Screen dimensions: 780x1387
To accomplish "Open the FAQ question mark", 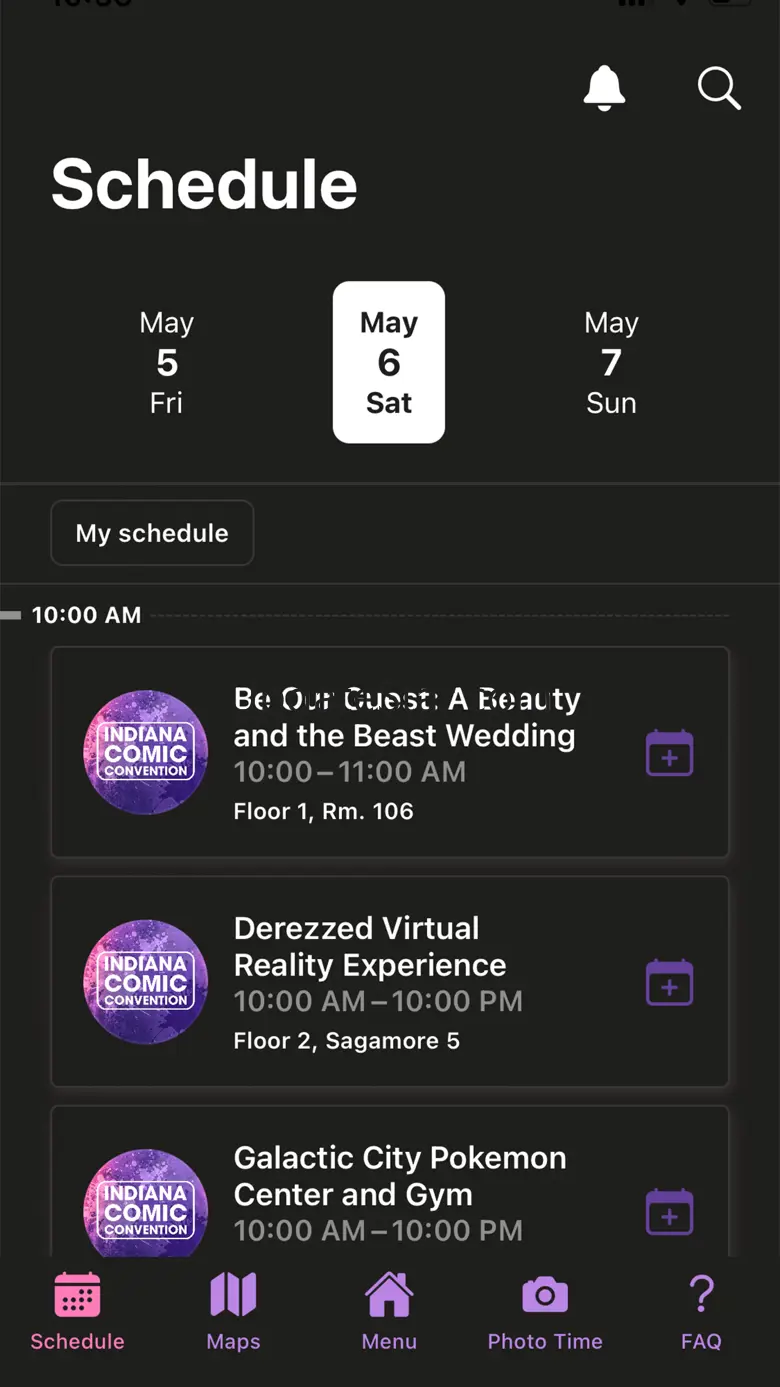I will click(x=701, y=1310).
